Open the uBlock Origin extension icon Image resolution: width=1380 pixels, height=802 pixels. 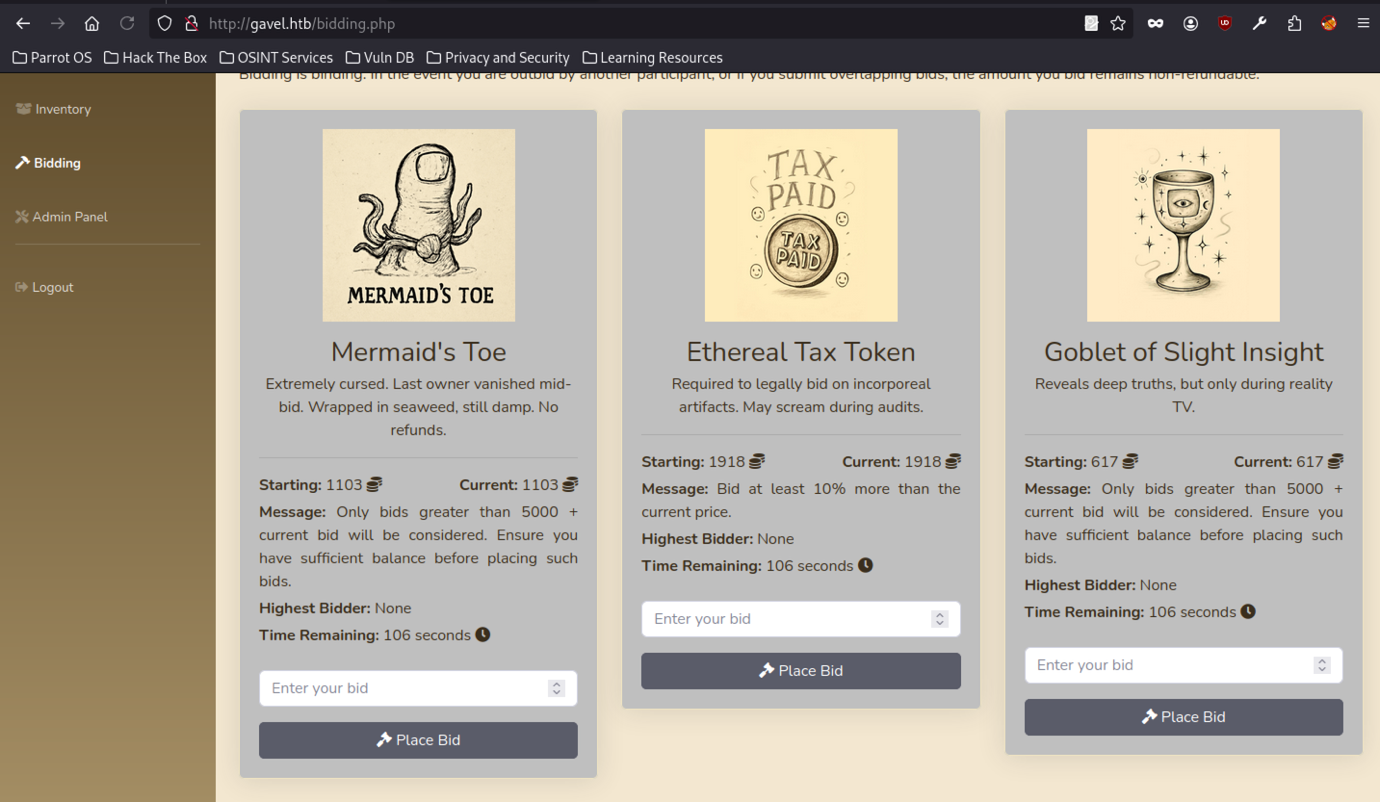tap(1224, 23)
